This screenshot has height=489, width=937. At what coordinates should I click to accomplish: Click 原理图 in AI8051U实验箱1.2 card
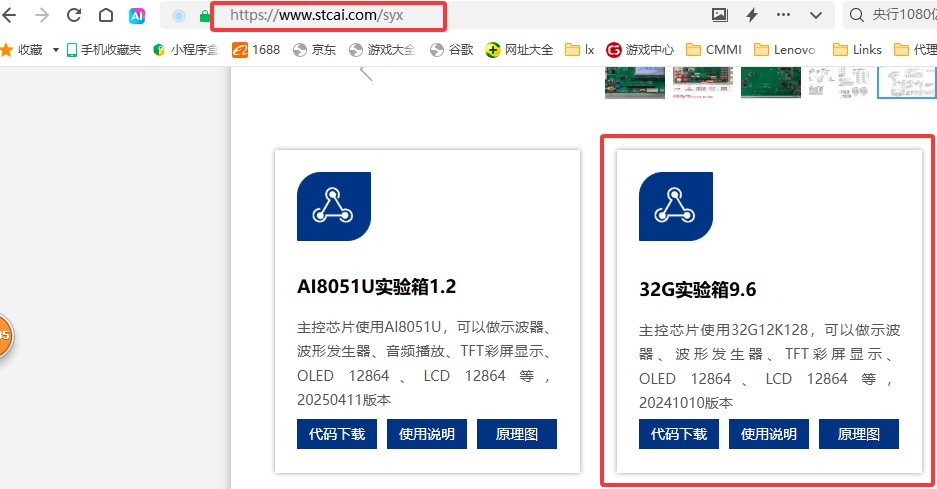tap(516, 434)
